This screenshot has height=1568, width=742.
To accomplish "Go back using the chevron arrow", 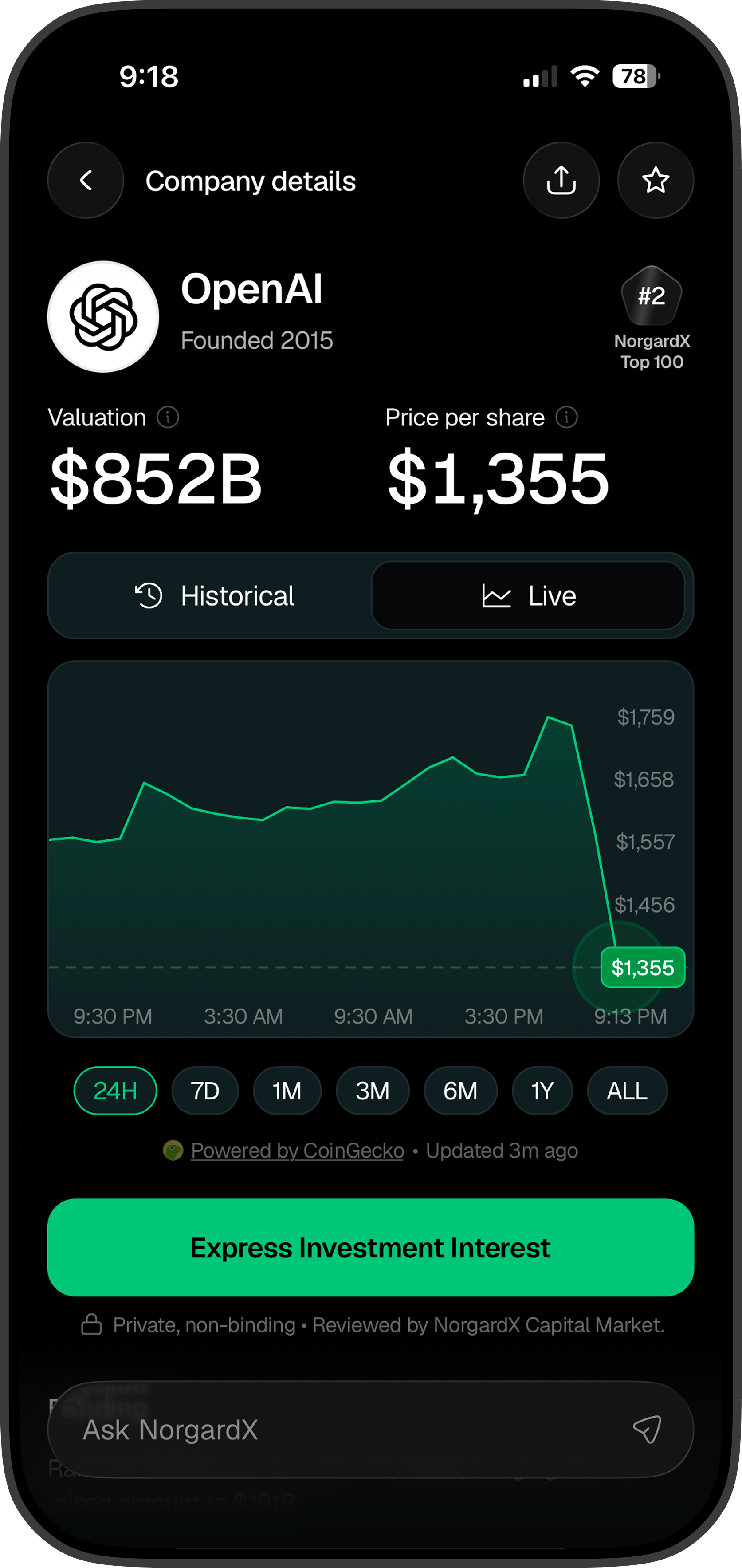I will pos(86,180).
